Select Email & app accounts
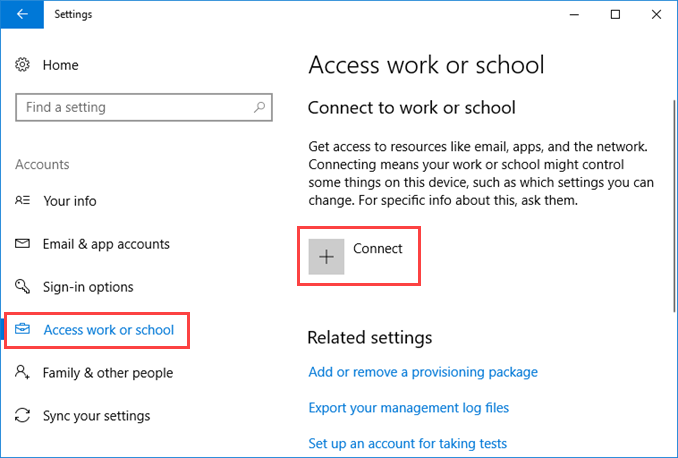This screenshot has width=678, height=458. 106,244
